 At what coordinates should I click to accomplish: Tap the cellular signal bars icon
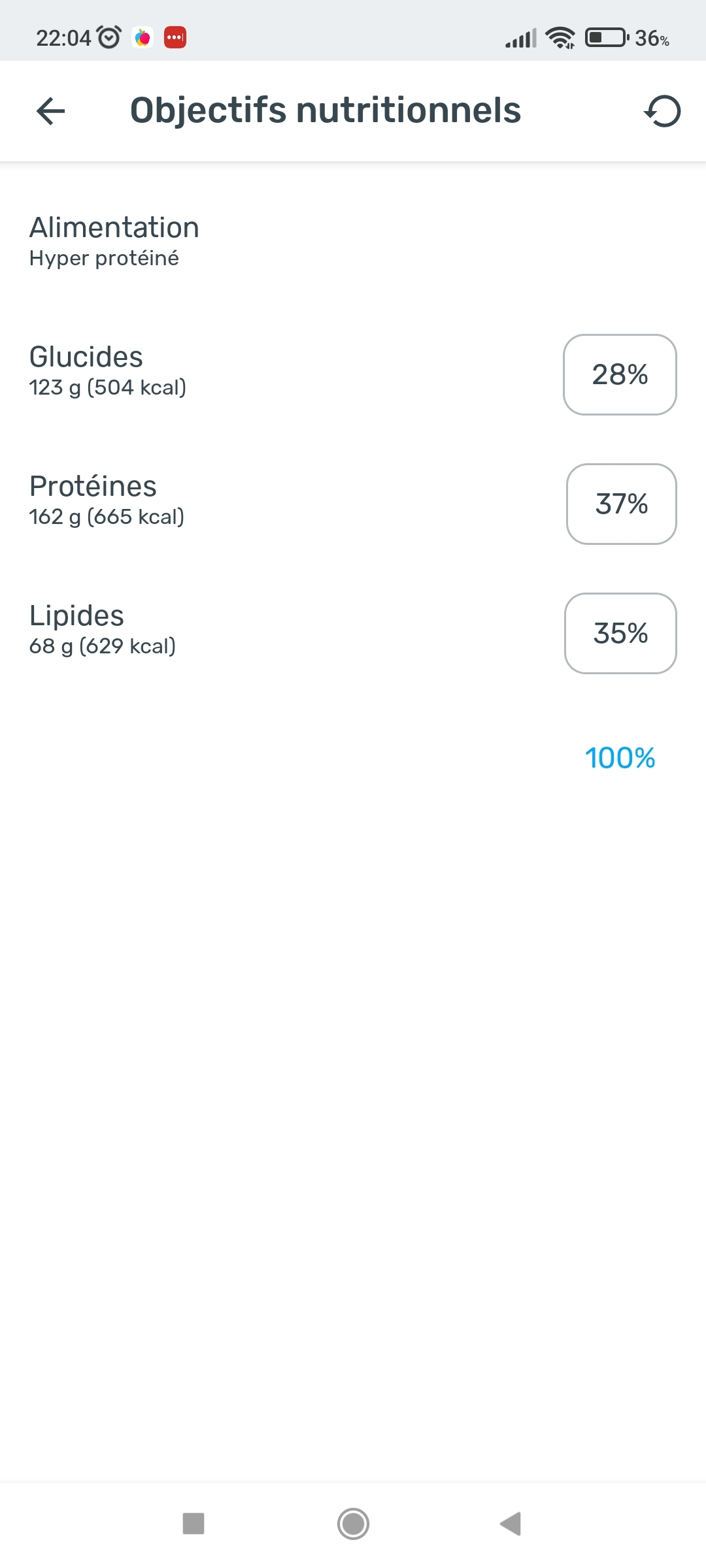point(520,39)
